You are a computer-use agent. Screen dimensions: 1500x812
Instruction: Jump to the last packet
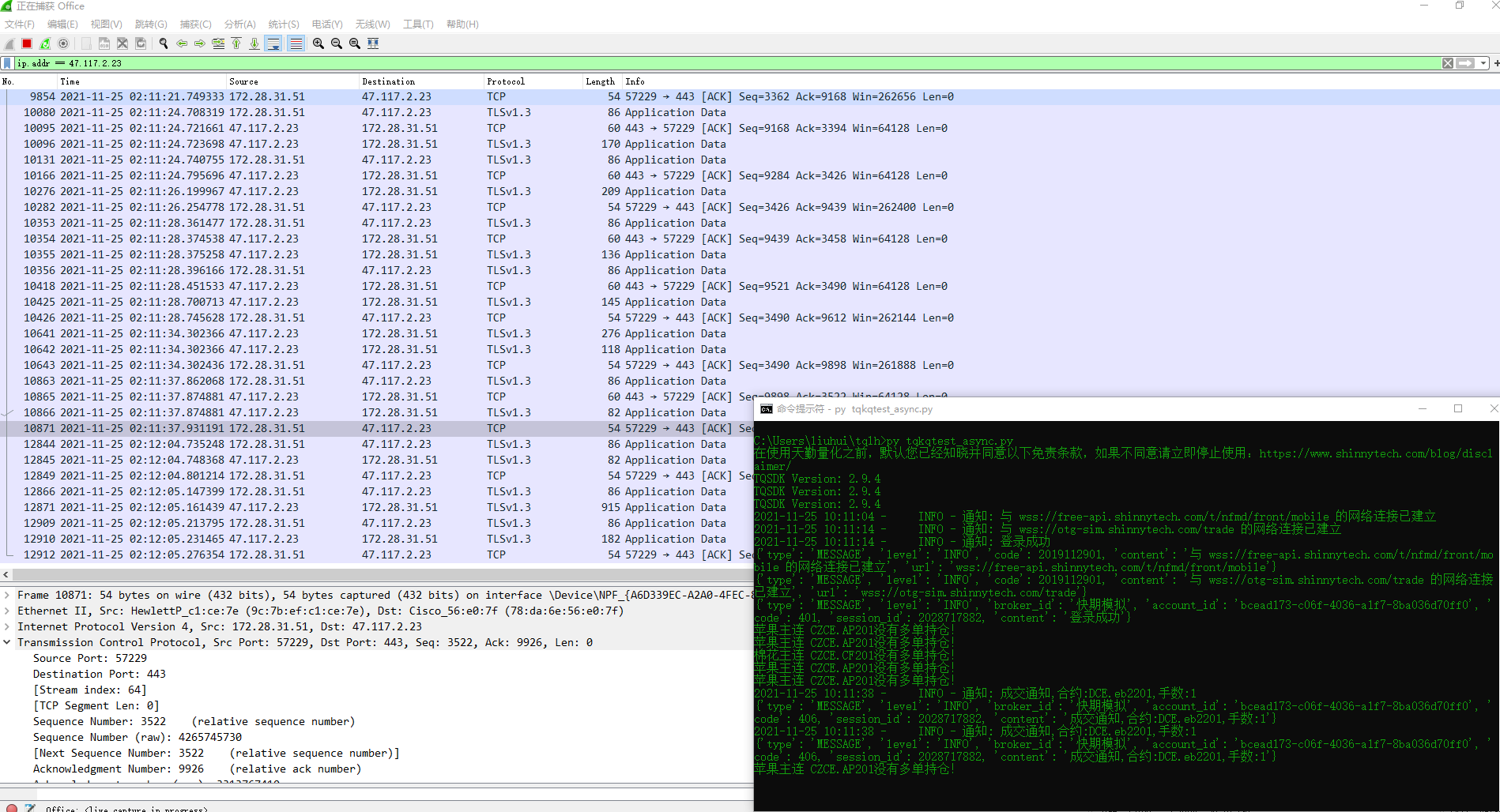pyautogui.click(x=254, y=43)
